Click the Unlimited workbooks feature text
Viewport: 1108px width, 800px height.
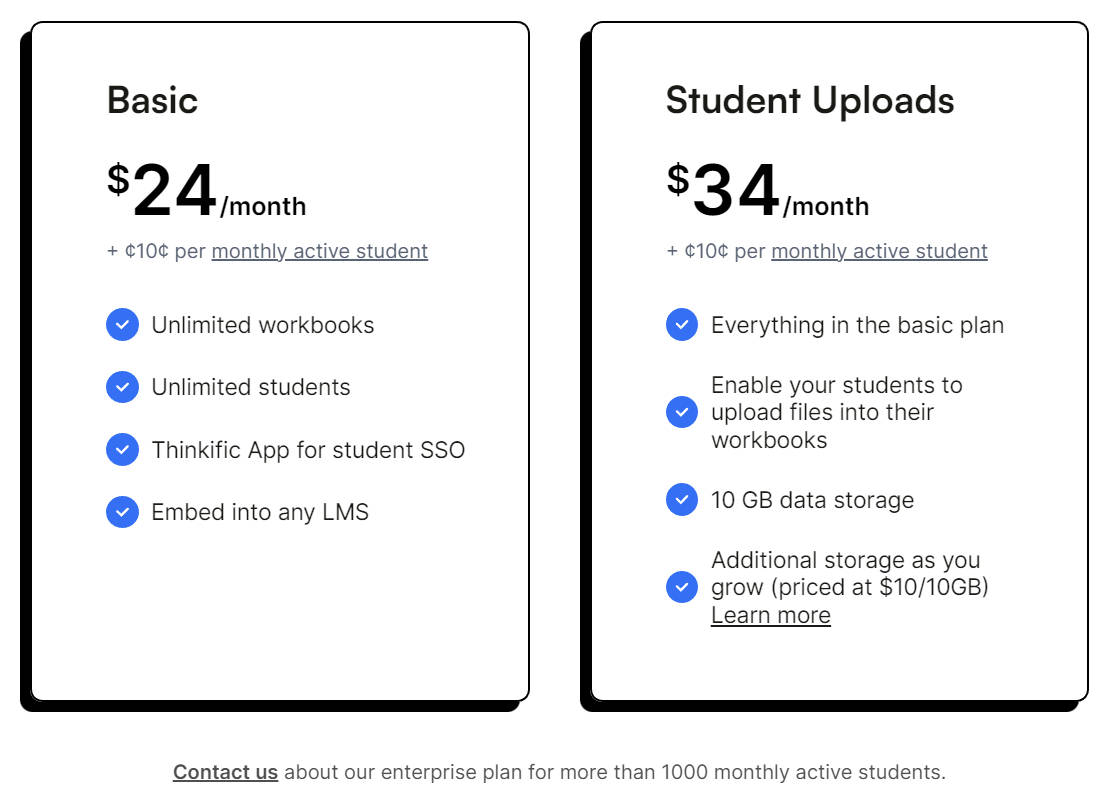(x=263, y=324)
